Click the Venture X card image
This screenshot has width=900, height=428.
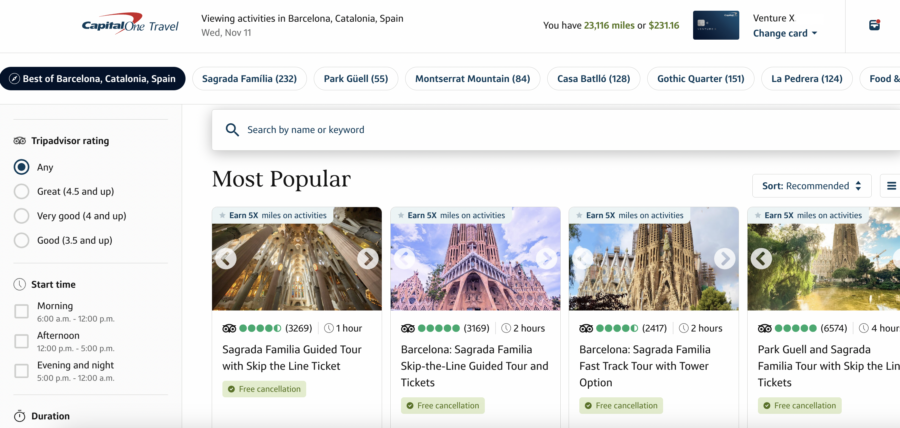click(x=716, y=25)
